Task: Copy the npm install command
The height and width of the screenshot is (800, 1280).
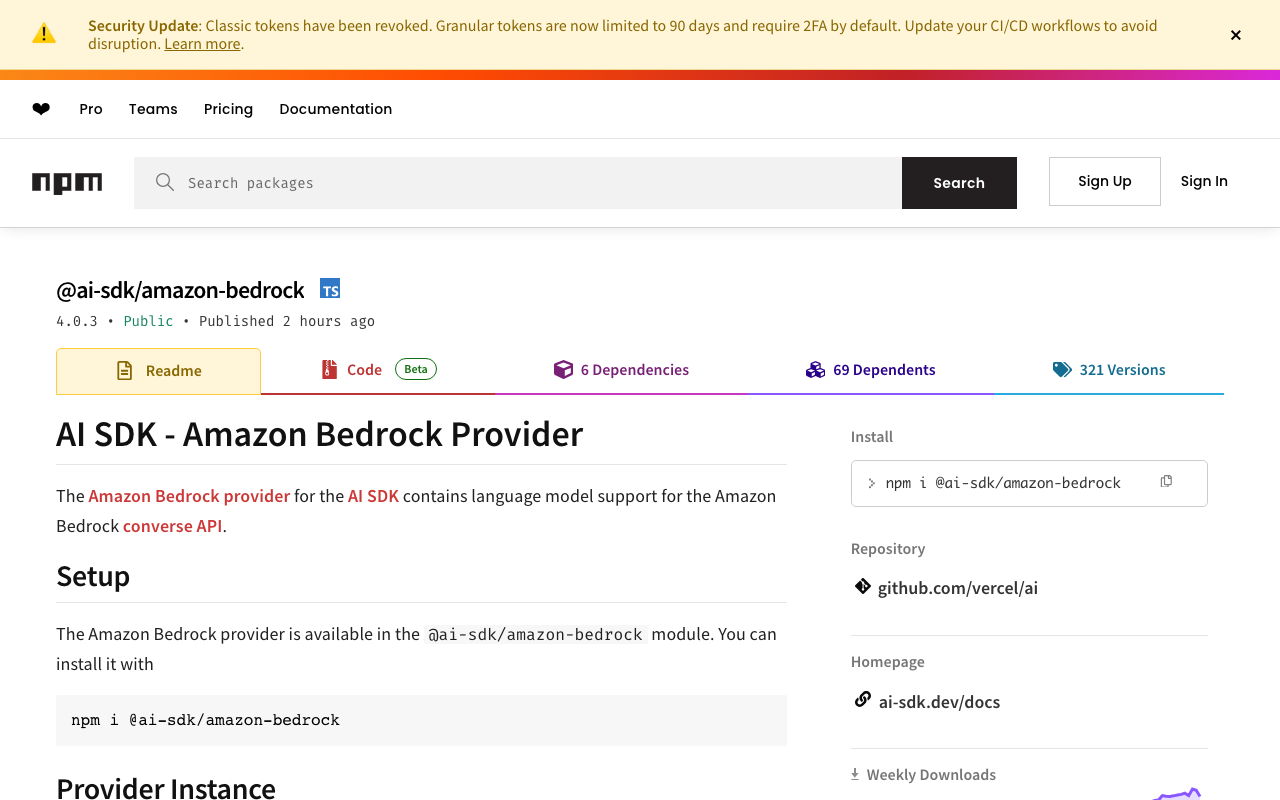Action: click(x=1166, y=482)
